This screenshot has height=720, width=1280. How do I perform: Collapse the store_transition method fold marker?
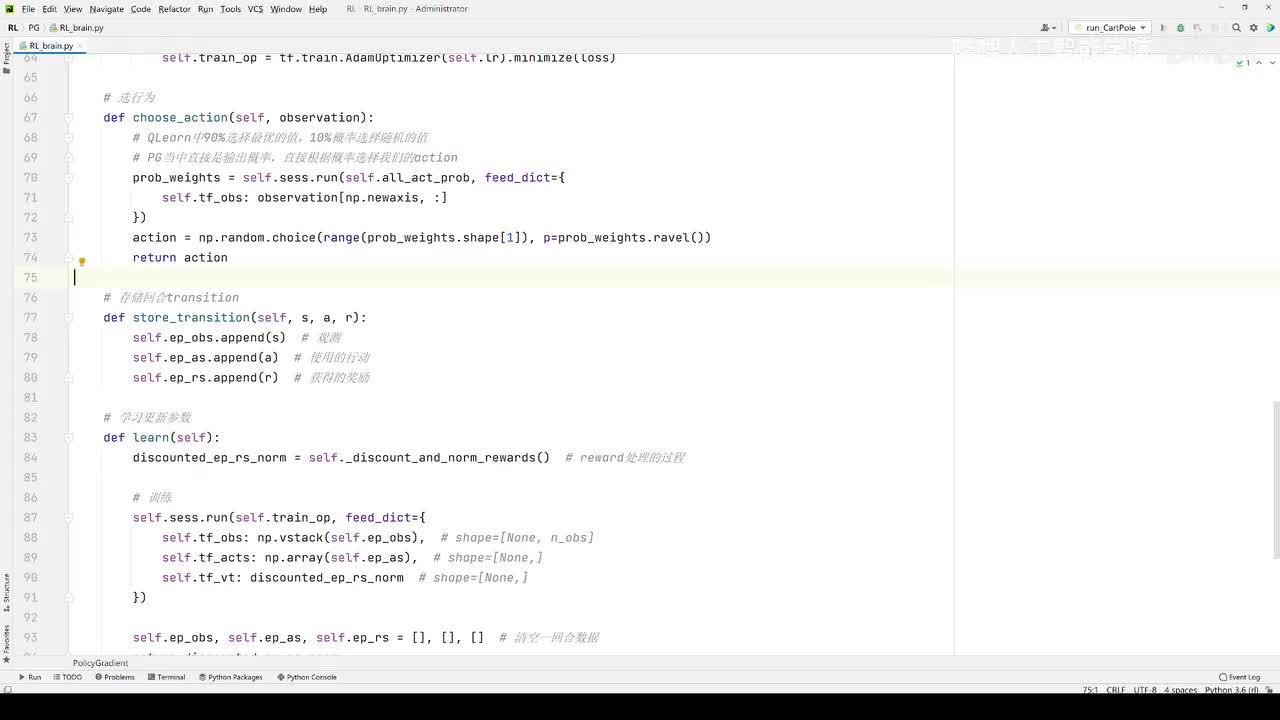[x=69, y=318]
